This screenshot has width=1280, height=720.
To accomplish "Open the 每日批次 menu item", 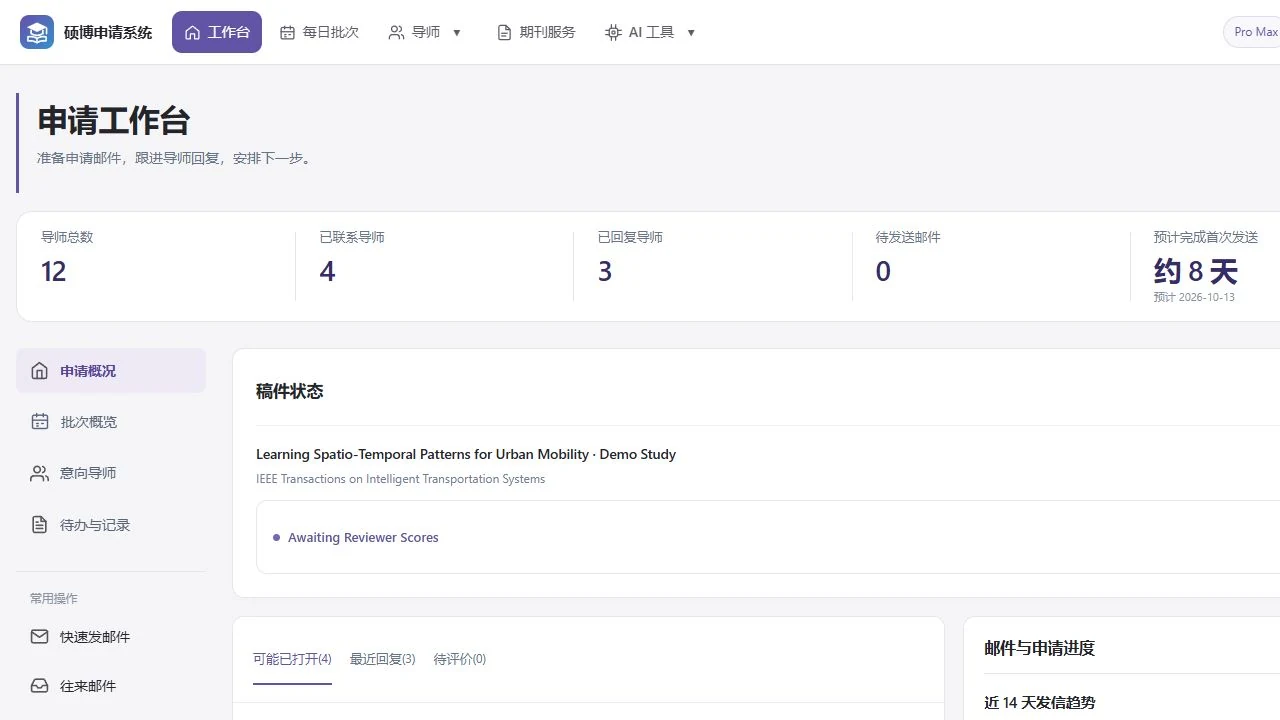I will tap(319, 32).
